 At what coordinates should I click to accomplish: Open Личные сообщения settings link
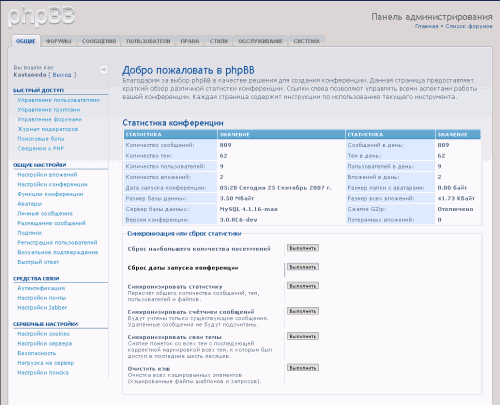45,213
